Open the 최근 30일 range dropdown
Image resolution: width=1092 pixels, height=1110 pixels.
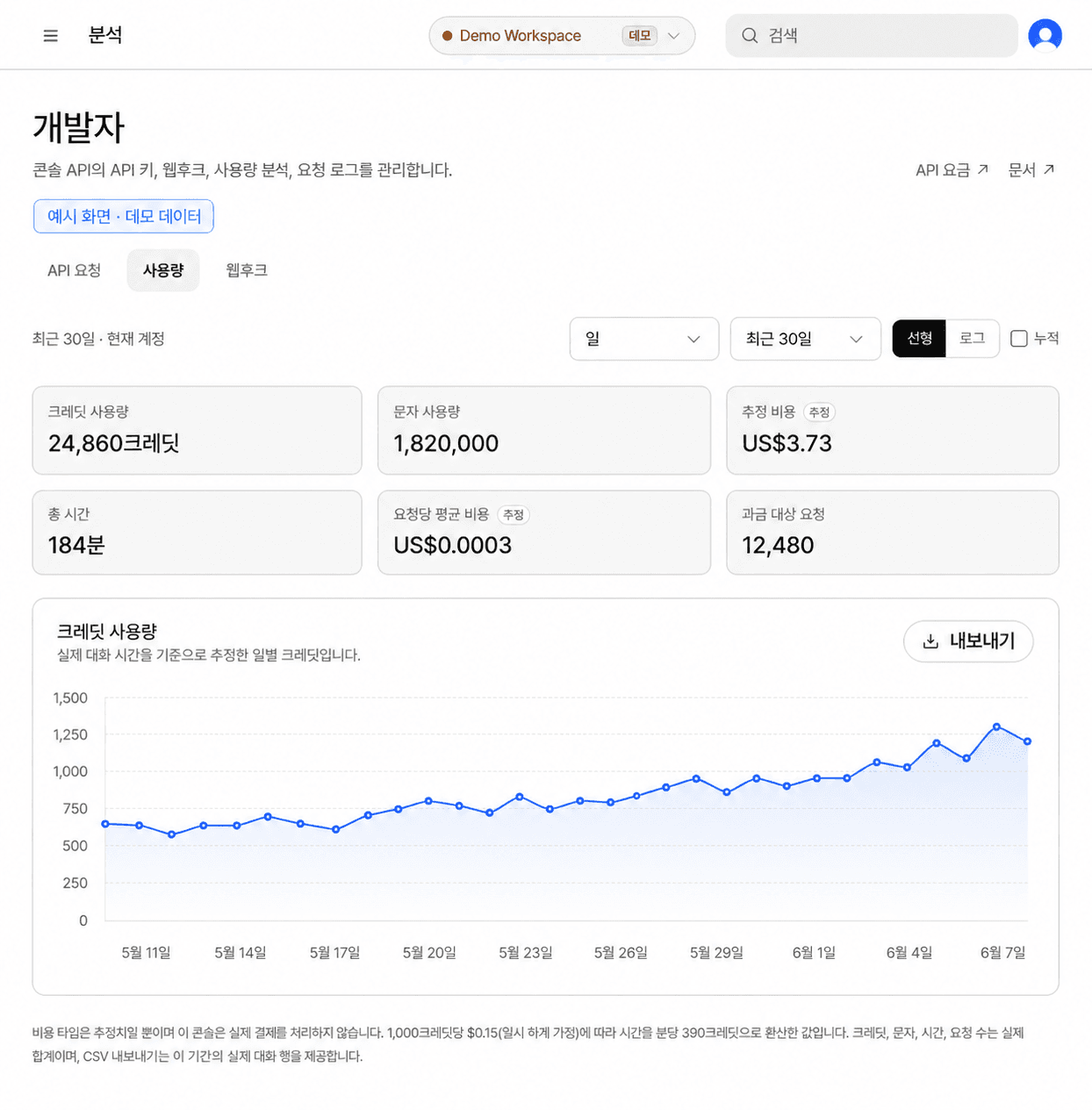pyautogui.click(x=805, y=339)
